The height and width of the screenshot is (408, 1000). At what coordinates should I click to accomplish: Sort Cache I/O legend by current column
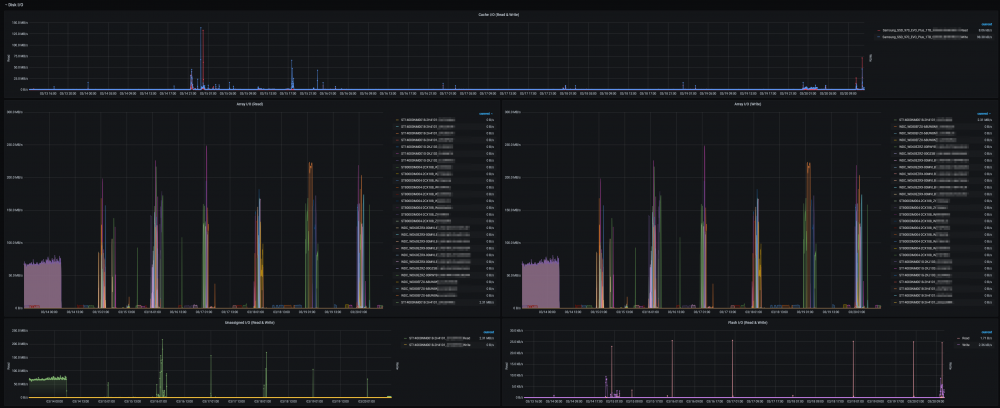click(x=987, y=24)
